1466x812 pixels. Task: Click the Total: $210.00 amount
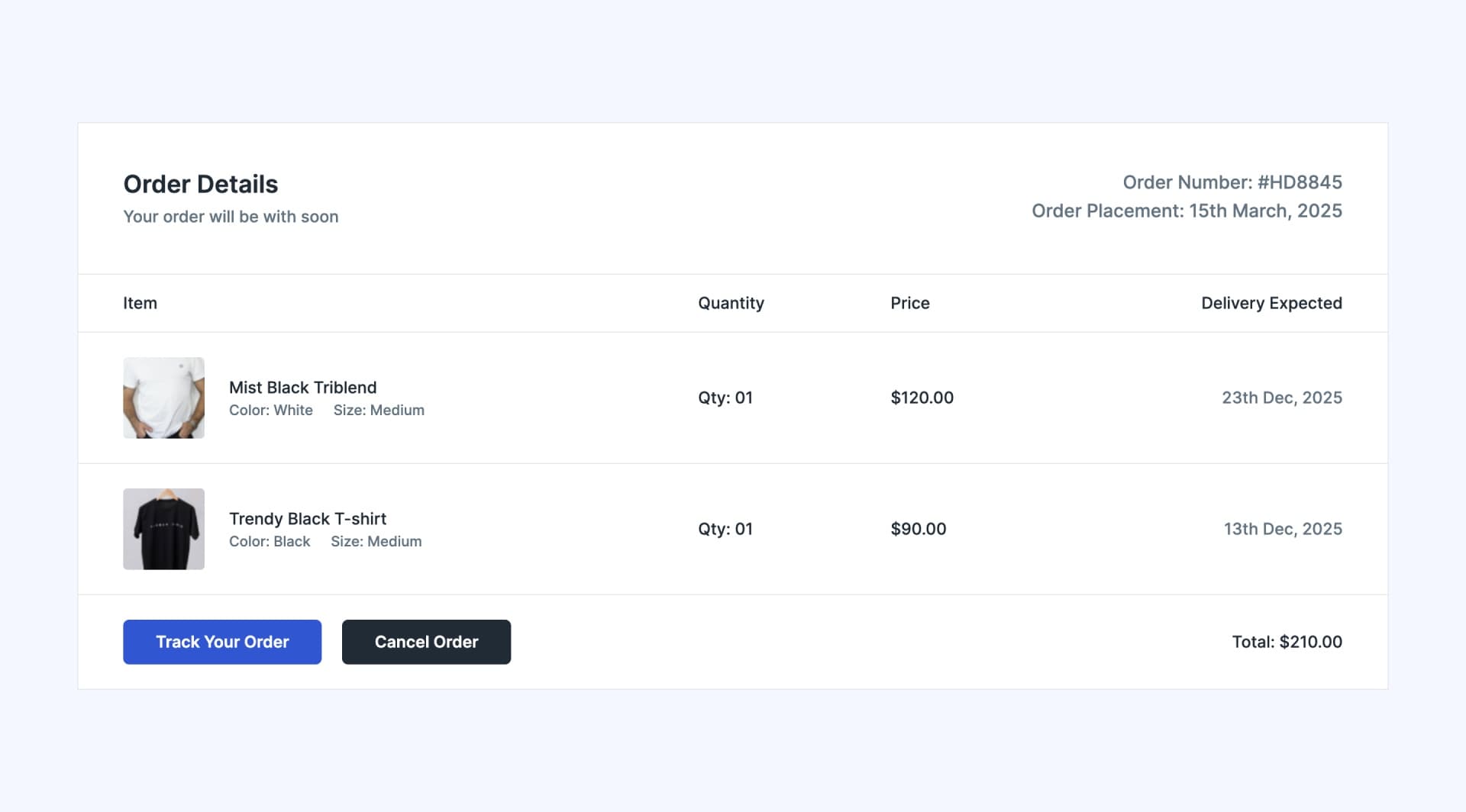coord(1287,642)
